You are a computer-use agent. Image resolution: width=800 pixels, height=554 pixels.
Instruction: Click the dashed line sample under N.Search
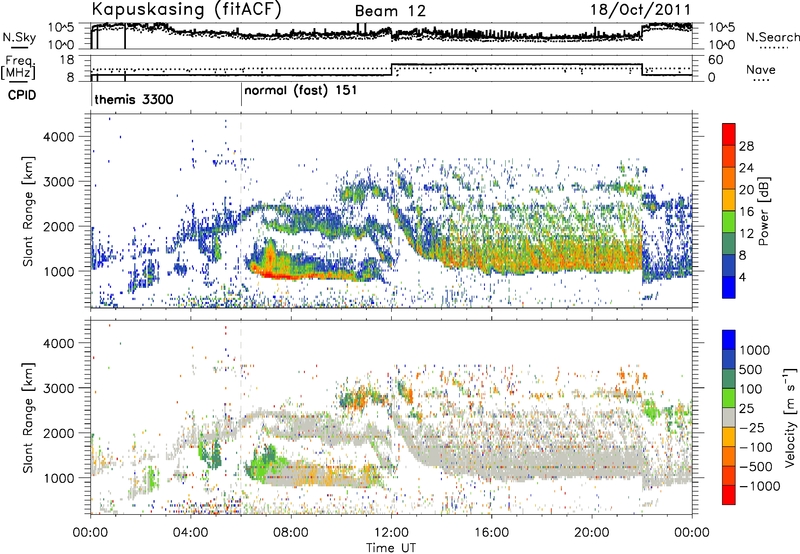[x=773, y=48]
